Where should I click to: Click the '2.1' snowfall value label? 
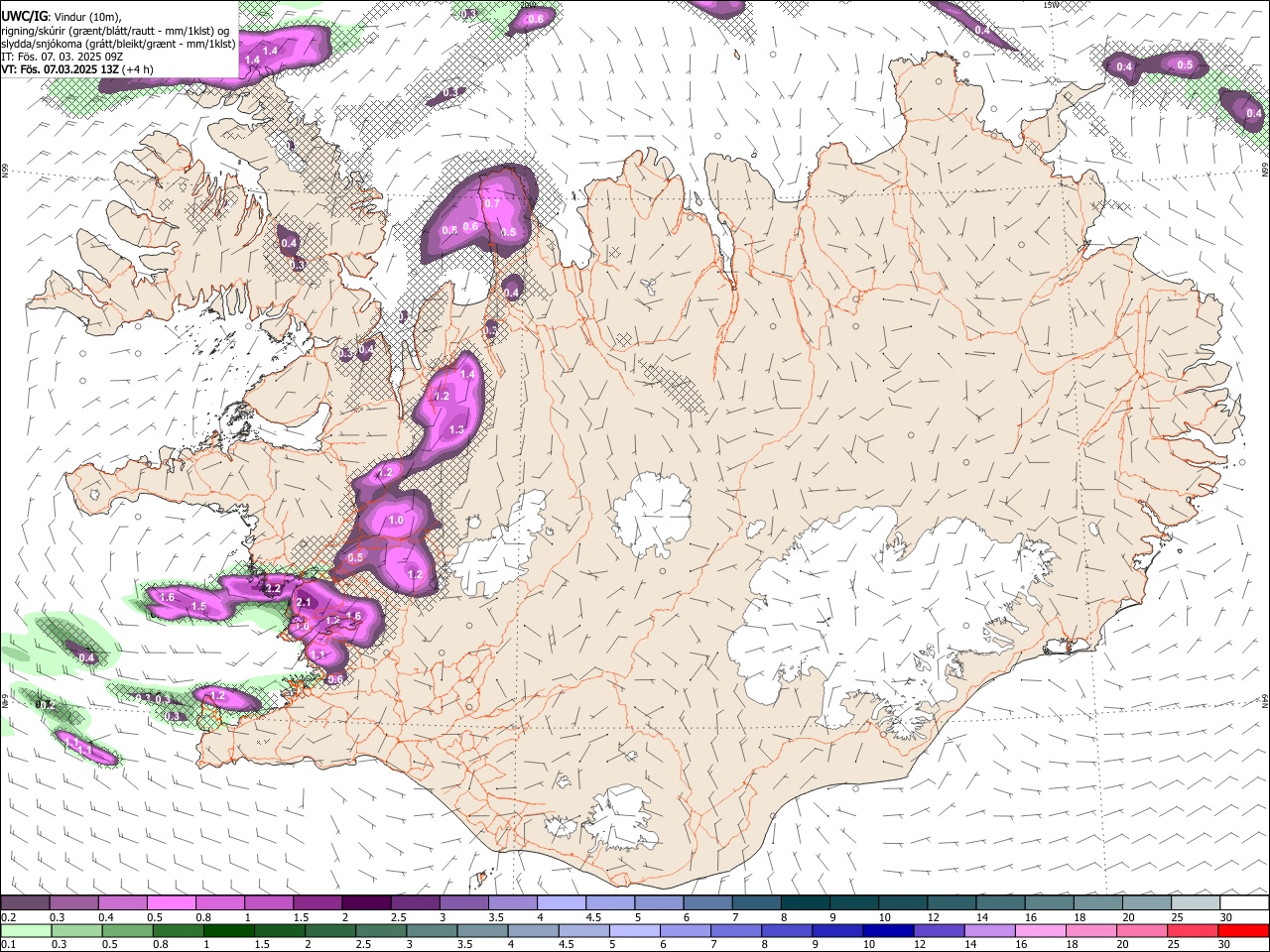[x=305, y=603]
